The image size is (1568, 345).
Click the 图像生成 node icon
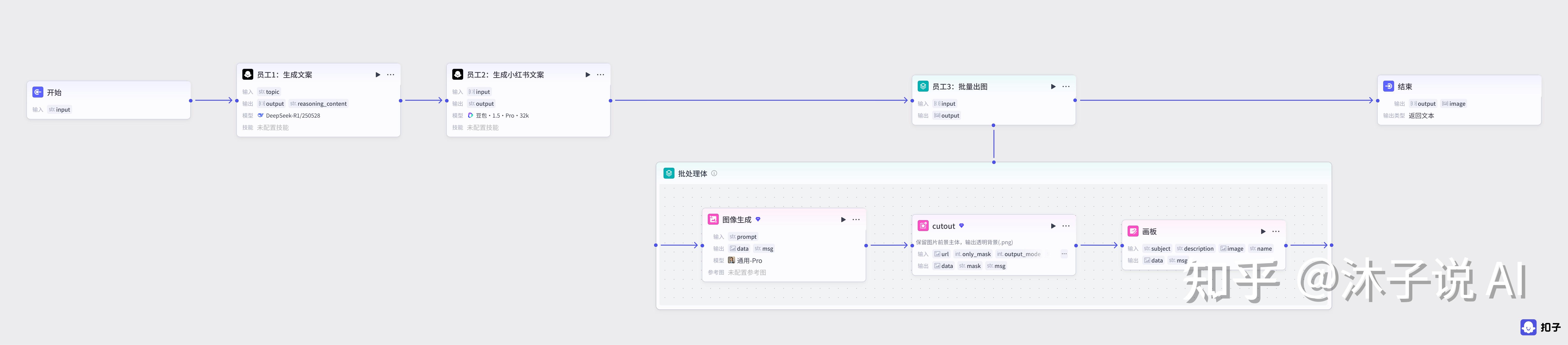click(x=713, y=219)
